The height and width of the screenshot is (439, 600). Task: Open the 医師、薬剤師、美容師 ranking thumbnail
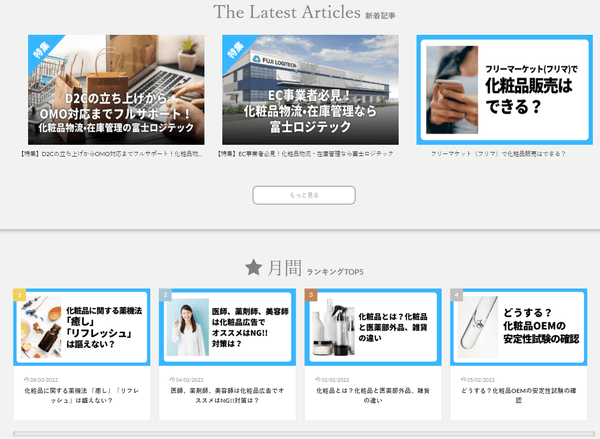click(x=228, y=329)
